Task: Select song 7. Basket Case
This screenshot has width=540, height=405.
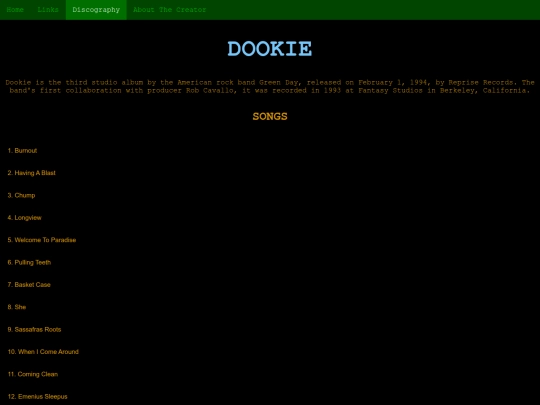Action: (29, 285)
